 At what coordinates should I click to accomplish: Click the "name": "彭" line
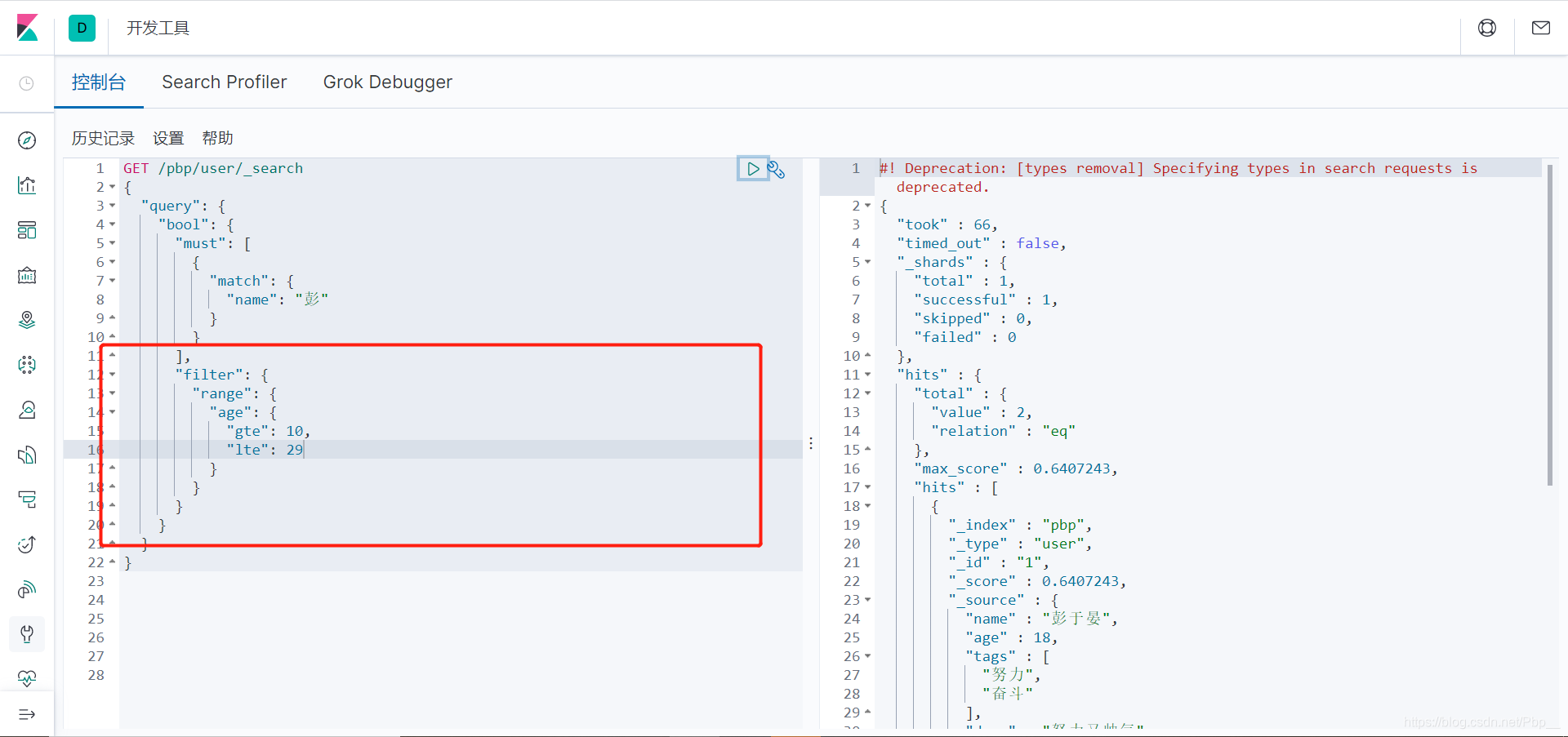[278, 300]
